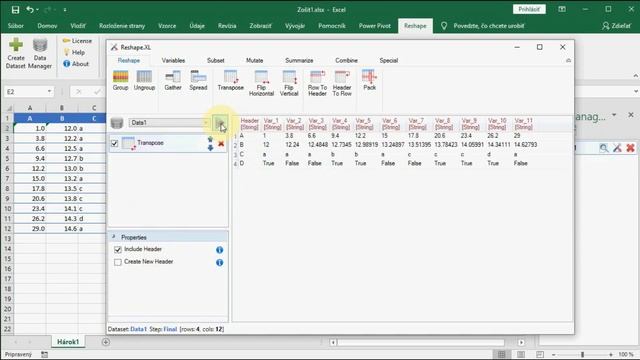Click Excel undo arrow
The height and width of the screenshot is (360, 640).
tap(30, 9)
